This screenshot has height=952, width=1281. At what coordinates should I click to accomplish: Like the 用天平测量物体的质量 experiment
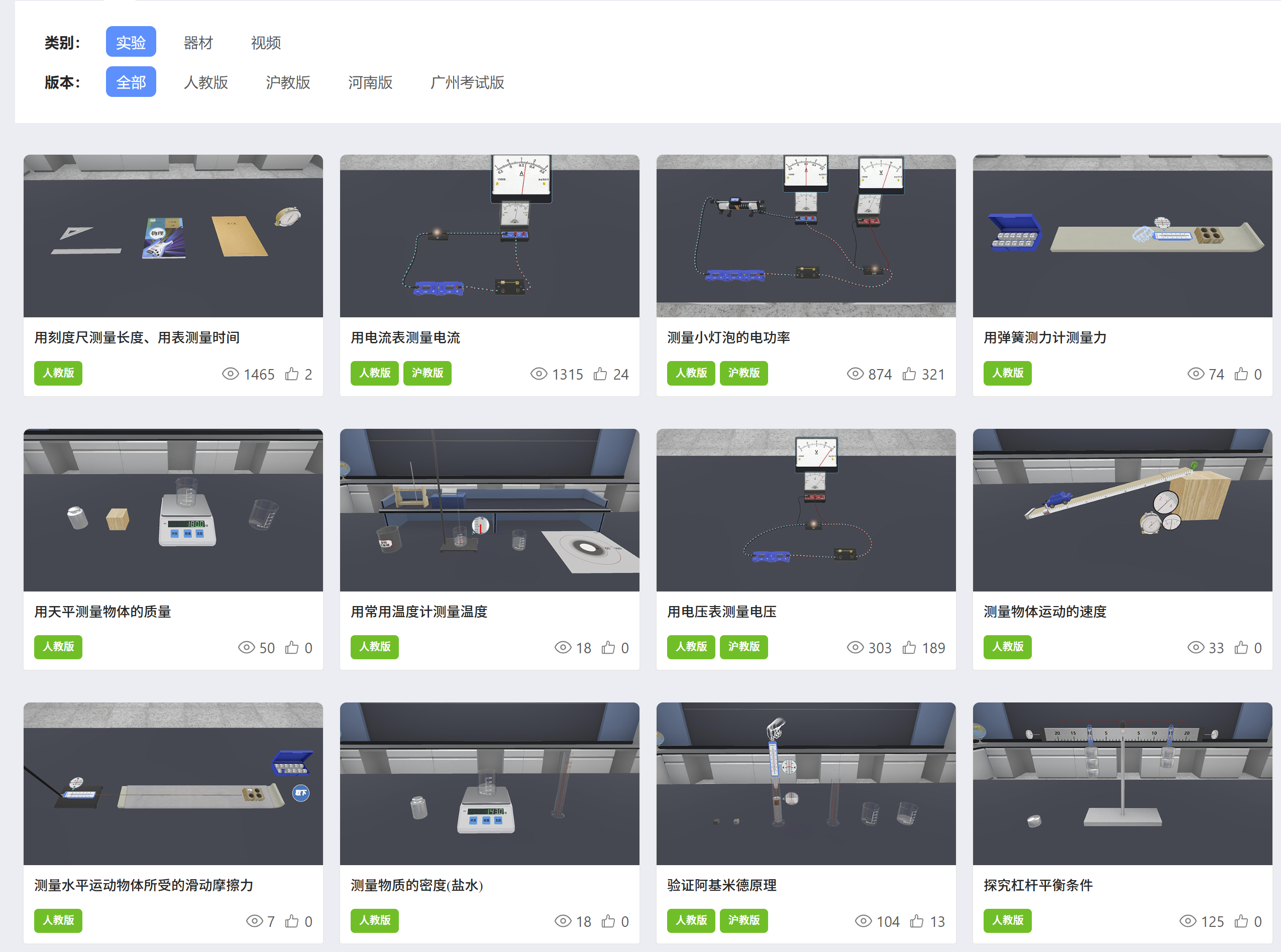click(x=292, y=648)
